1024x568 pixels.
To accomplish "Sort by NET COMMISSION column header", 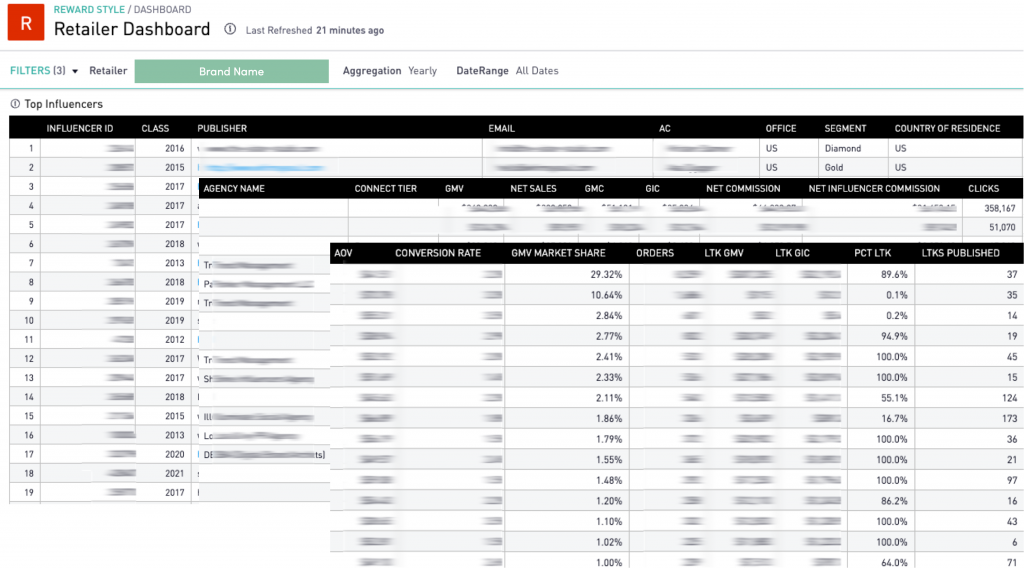I will pyautogui.click(x=743, y=189).
